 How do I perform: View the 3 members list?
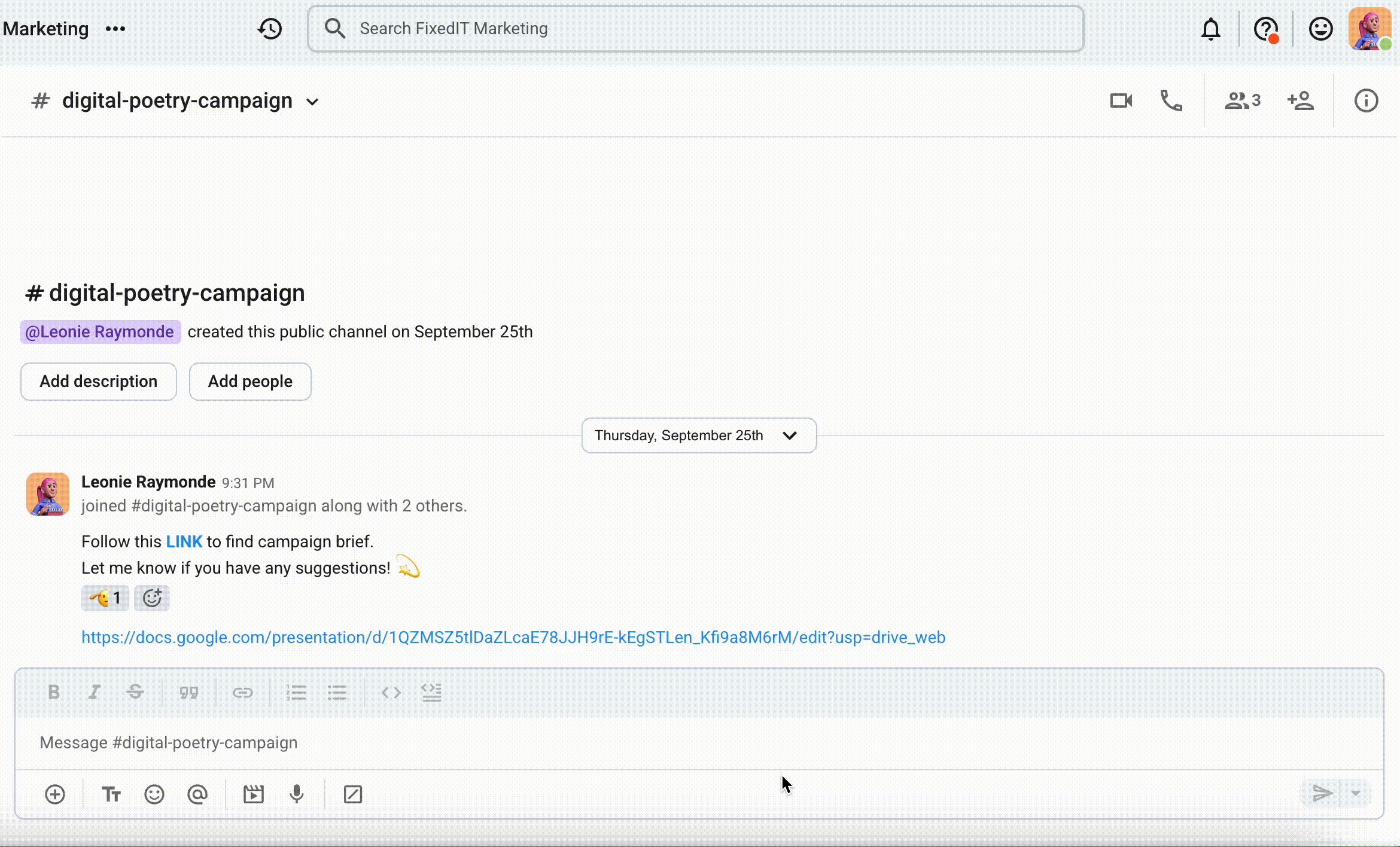1243,100
